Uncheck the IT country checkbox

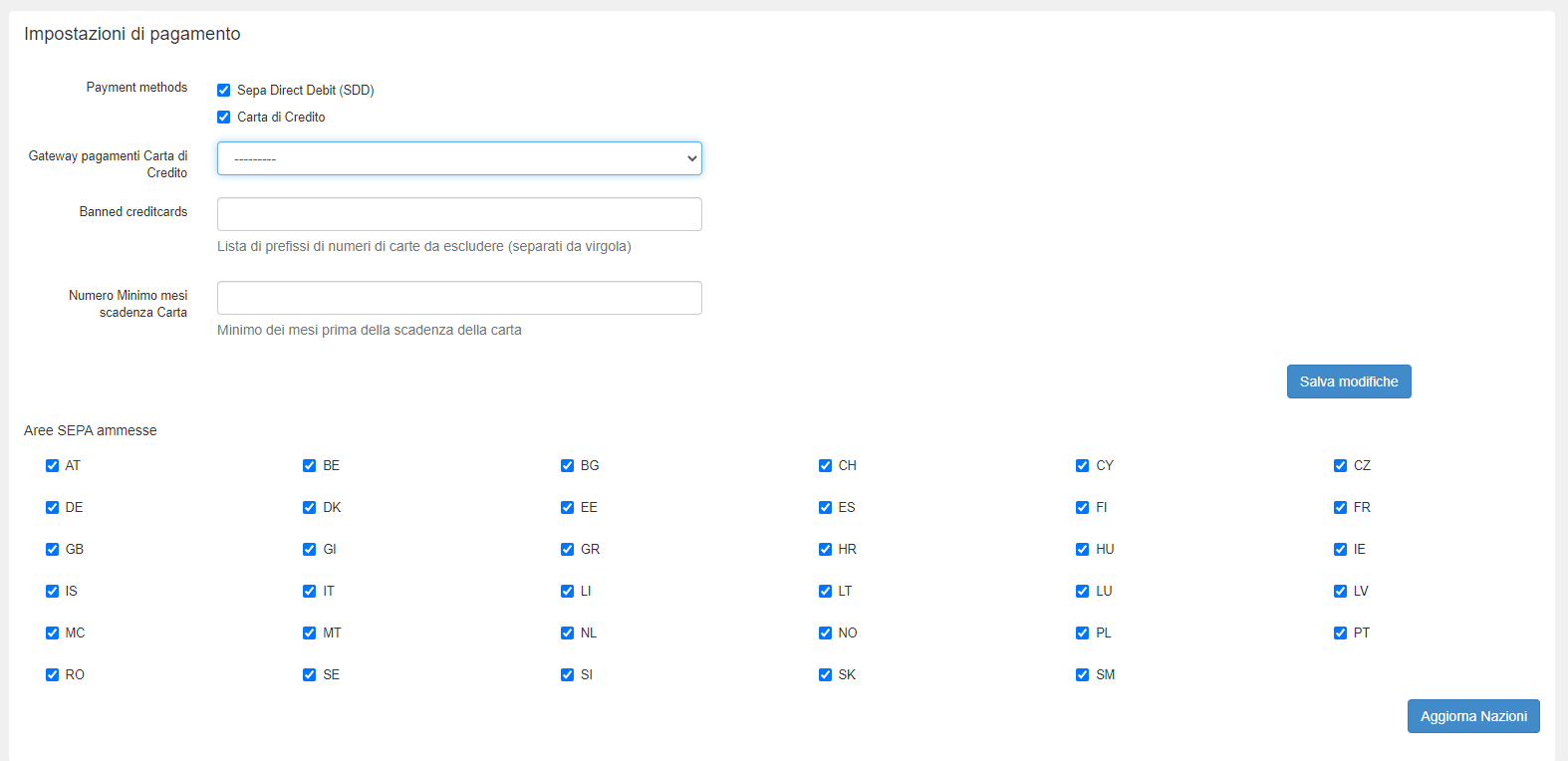(309, 592)
